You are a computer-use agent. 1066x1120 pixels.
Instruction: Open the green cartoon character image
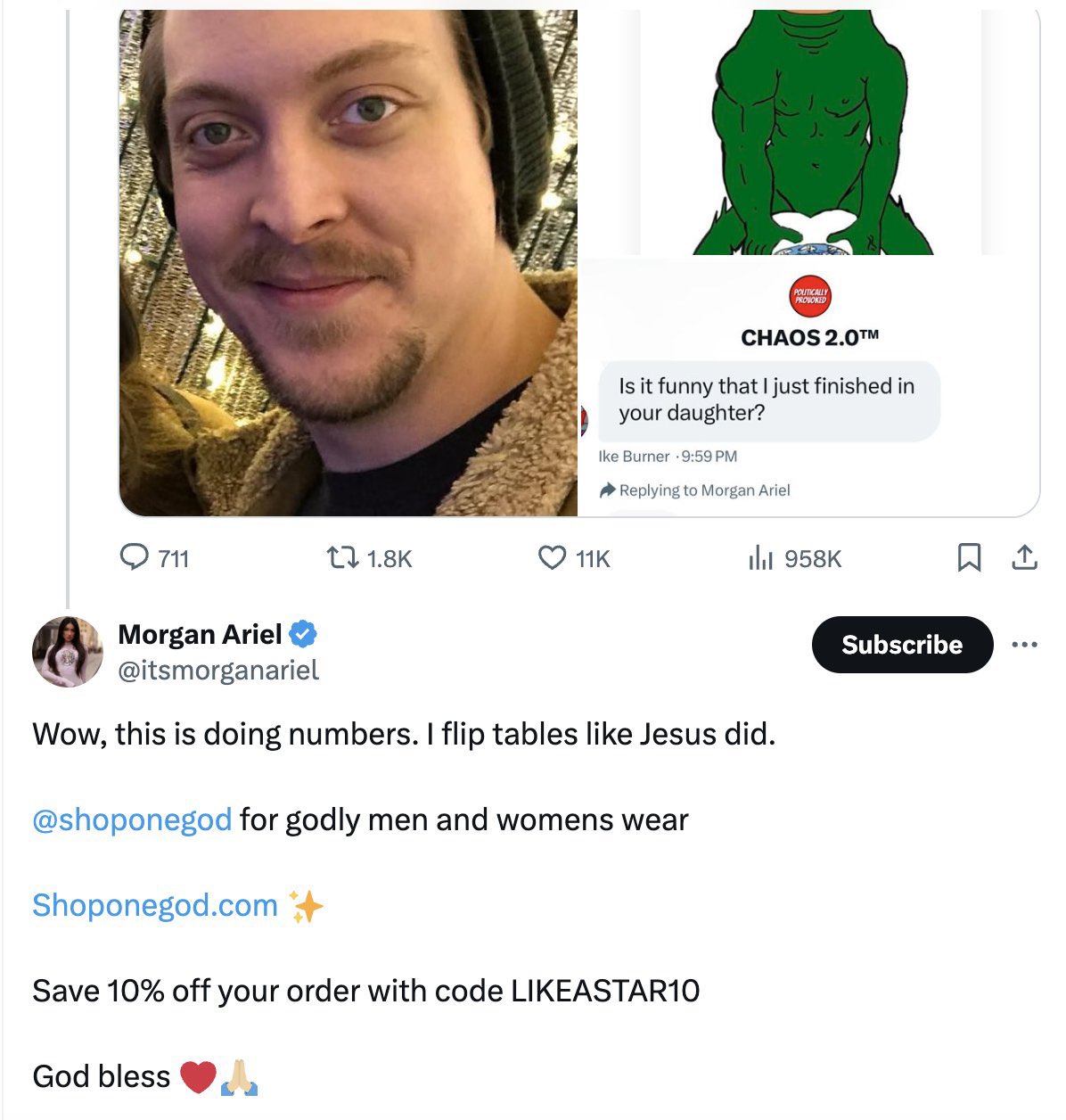click(809, 132)
